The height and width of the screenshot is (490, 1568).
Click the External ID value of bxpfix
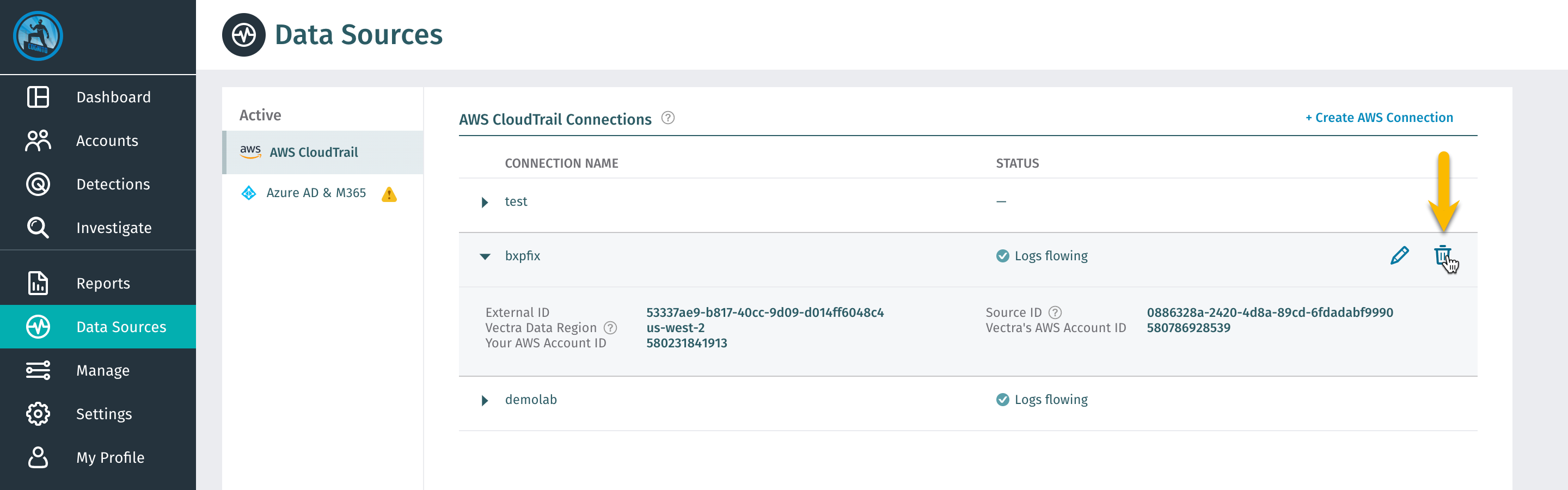(x=764, y=313)
